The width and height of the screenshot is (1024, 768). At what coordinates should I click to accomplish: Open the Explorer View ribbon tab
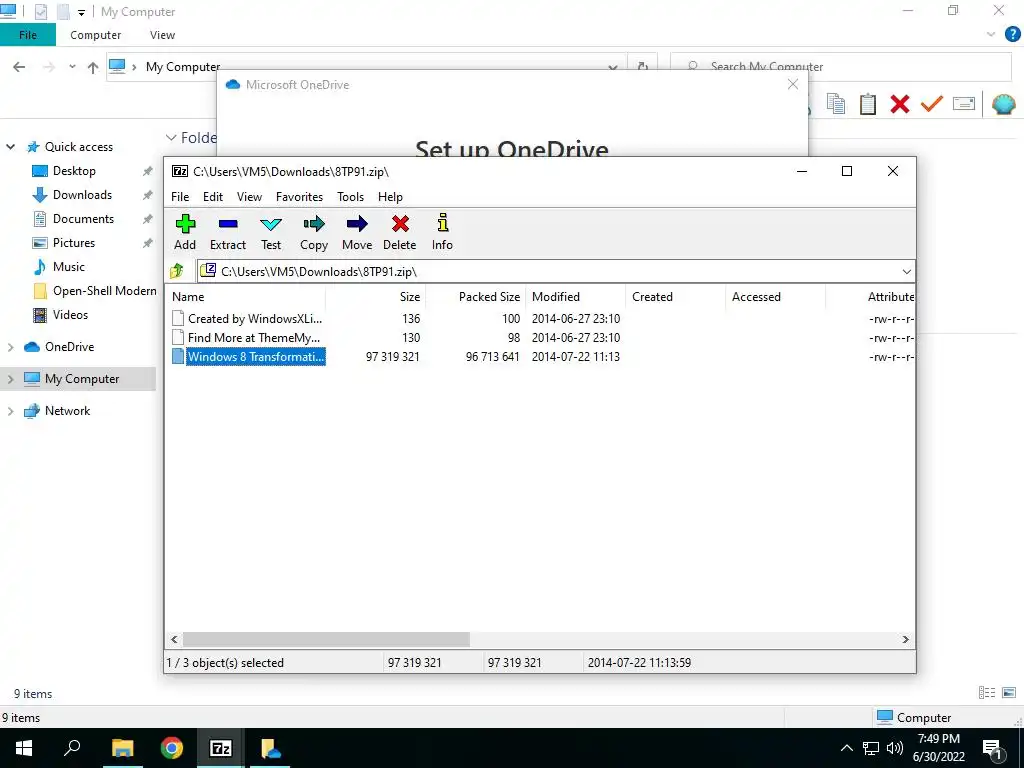click(163, 35)
